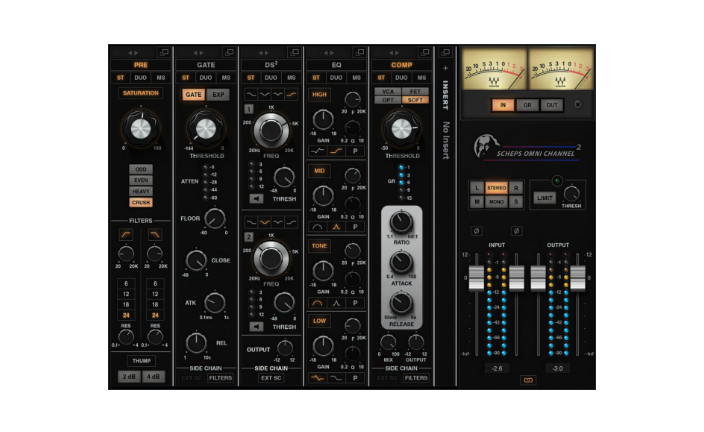The height and width of the screenshot is (432, 704).
Task: Toggle the SATURATION button in PRE
Action: click(x=141, y=93)
